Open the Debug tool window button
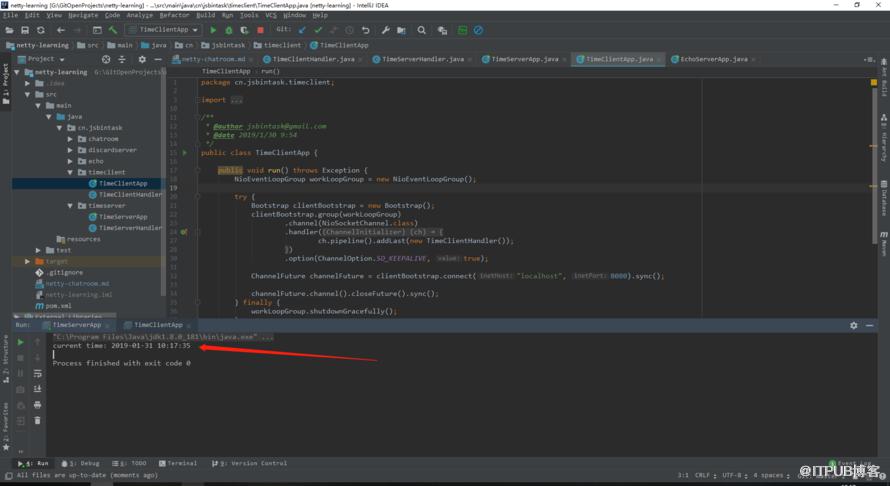890x486 pixels. pos(81,463)
